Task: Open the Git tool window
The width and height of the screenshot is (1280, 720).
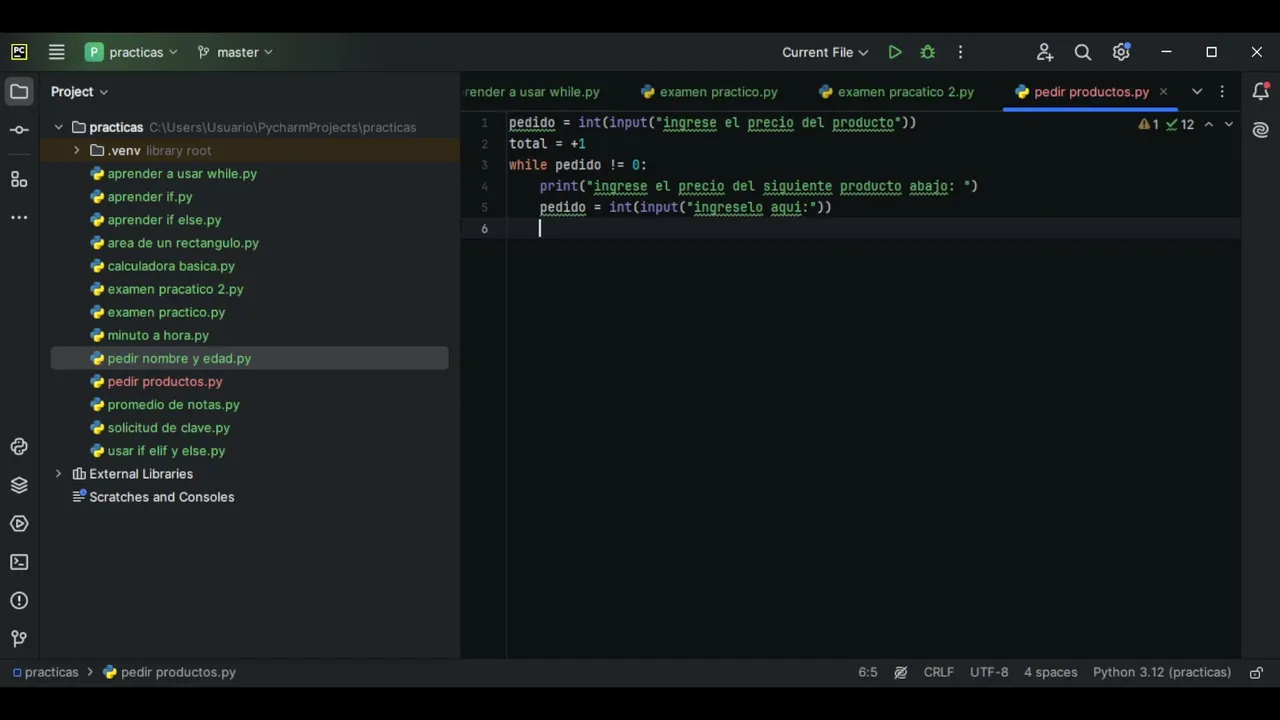Action: [19, 639]
